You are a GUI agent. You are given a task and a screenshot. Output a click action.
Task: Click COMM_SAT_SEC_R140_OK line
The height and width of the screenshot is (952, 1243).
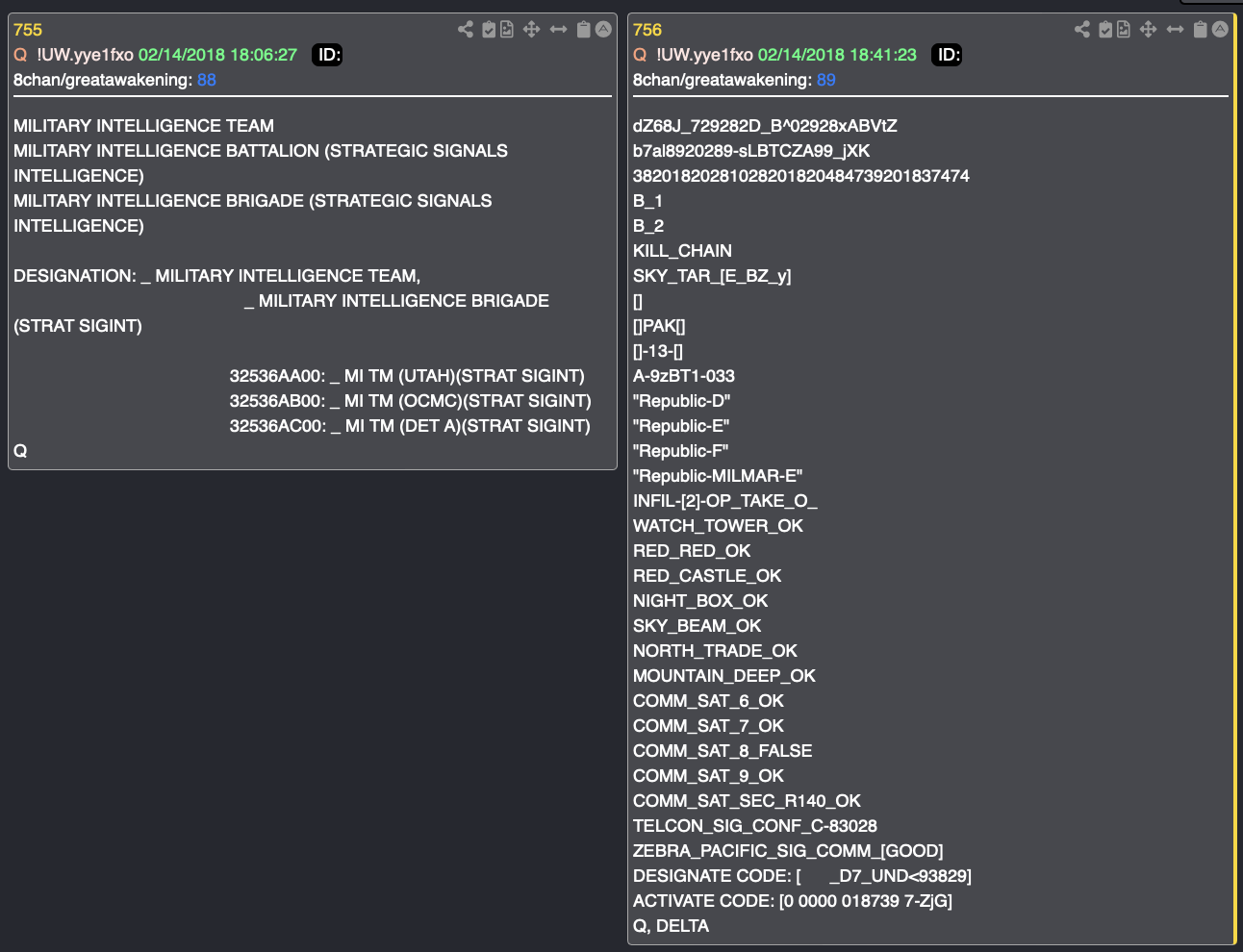[747, 801]
